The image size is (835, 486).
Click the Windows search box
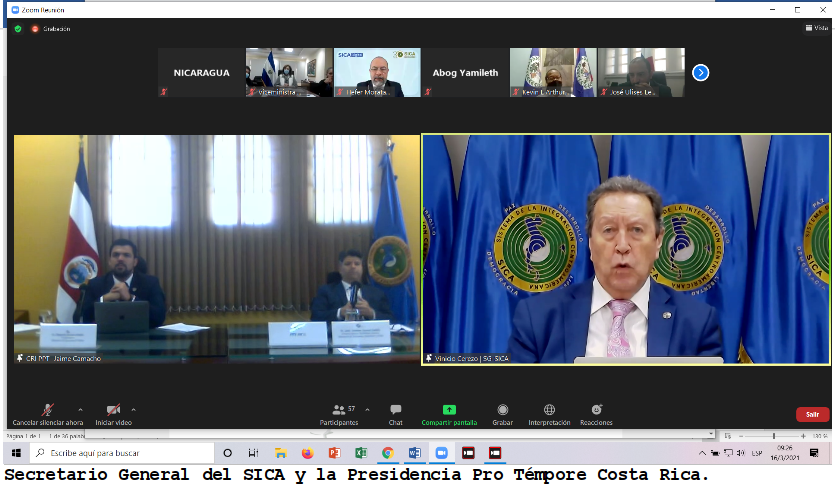(120, 453)
